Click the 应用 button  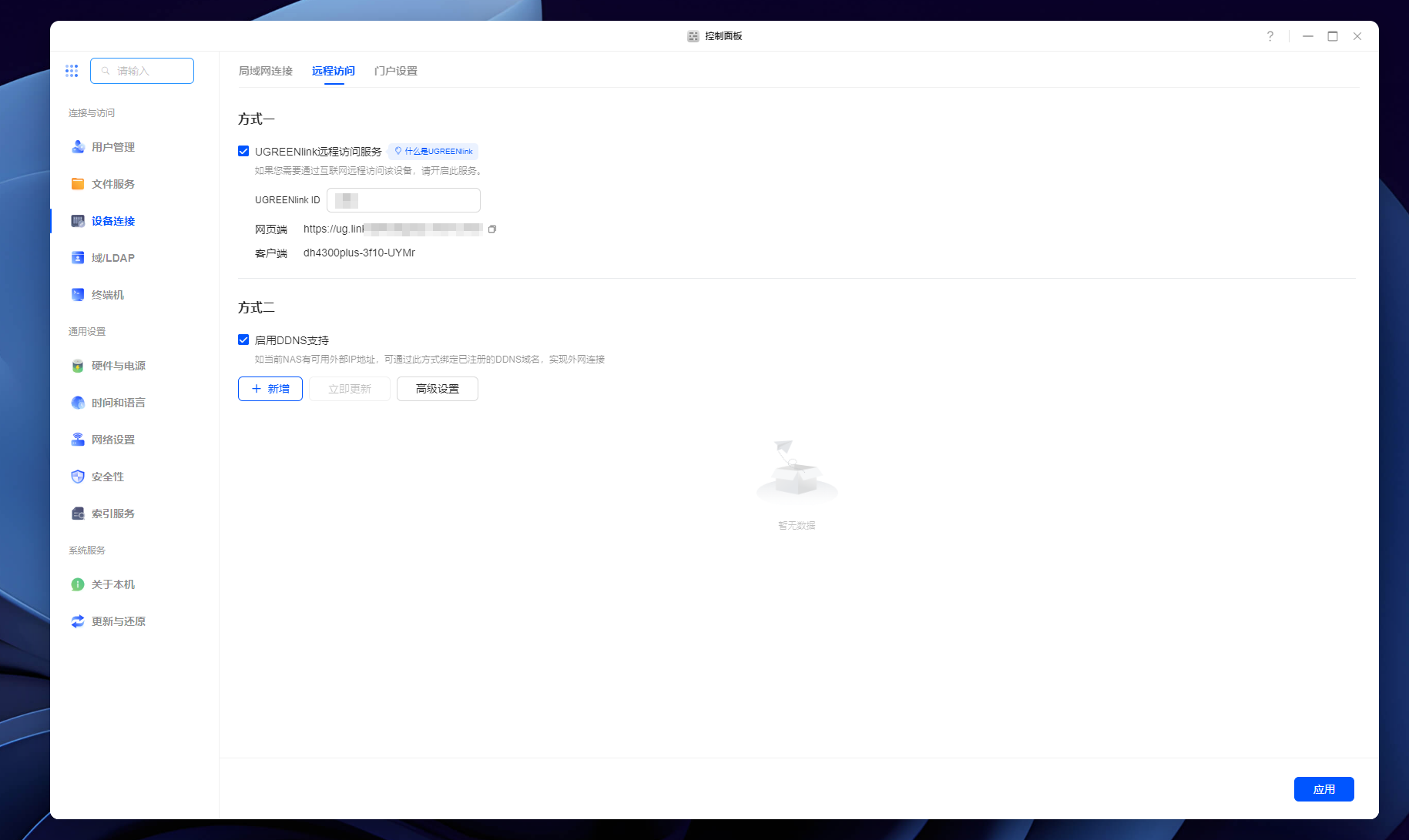pos(1324,789)
